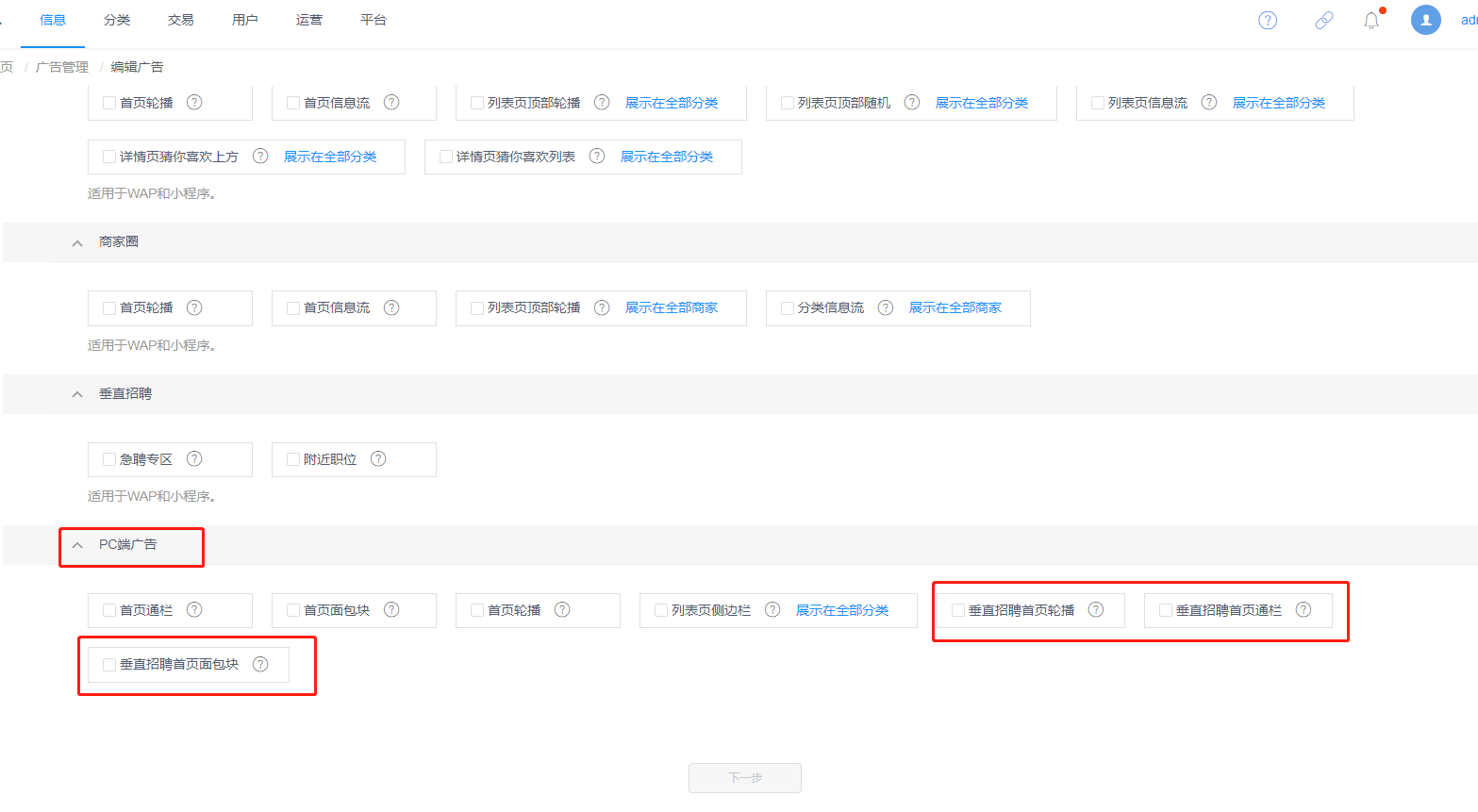
Task: Open 广告管理 in the breadcrumb
Action: point(62,67)
